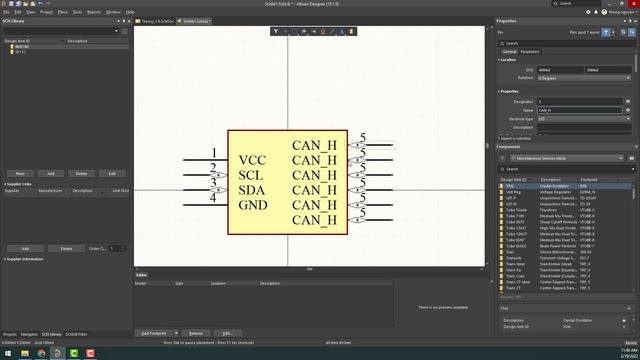Click the Panels button at bottom right
The width and height of the screenshot is (640, 360).
coord(631,343)
